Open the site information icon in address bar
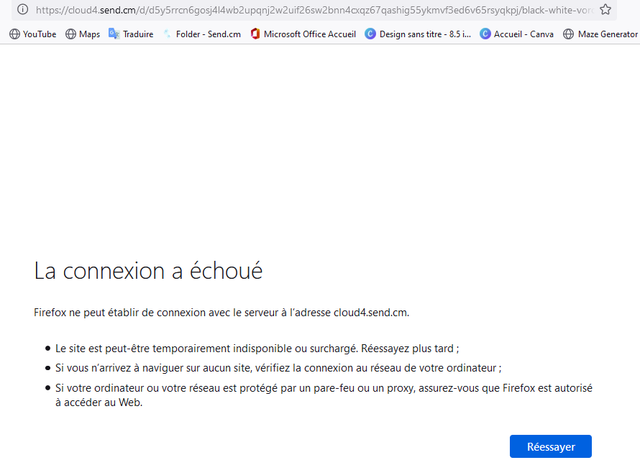 click(x=22, y=9)
